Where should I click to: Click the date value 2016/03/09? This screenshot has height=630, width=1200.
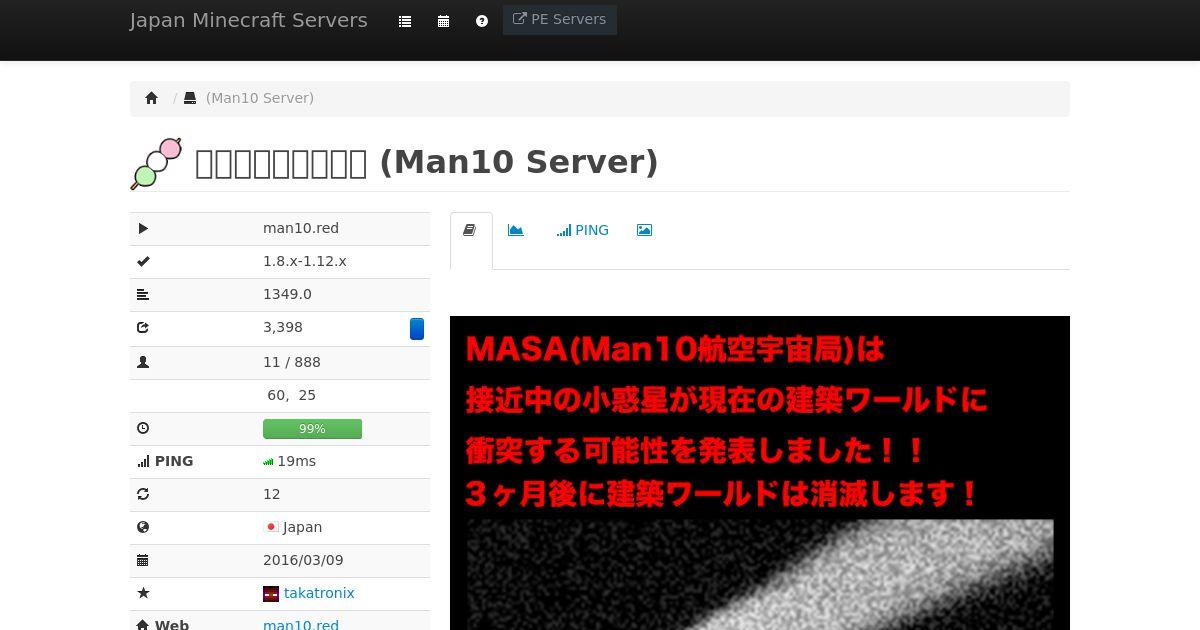point(303,560)
